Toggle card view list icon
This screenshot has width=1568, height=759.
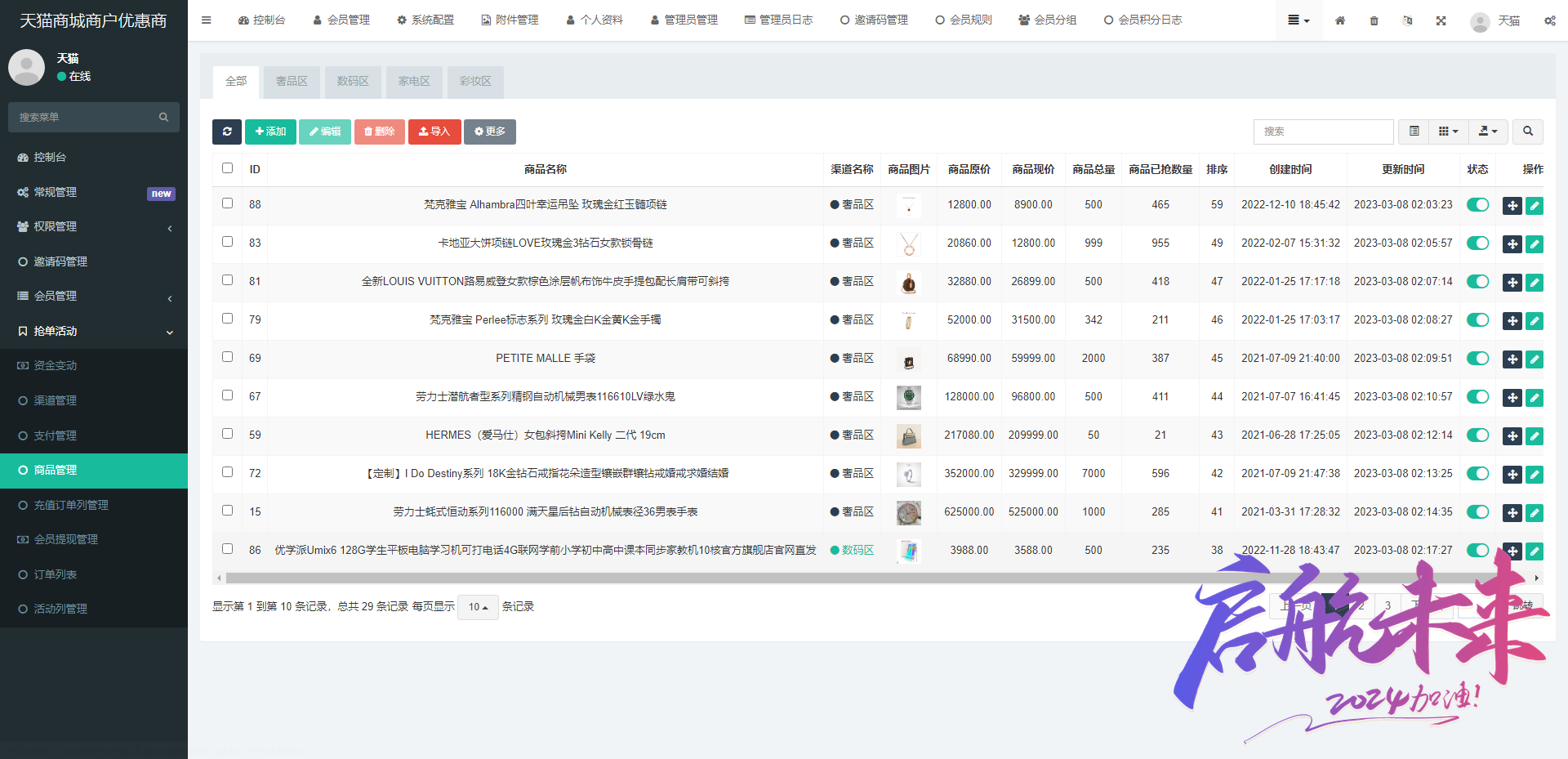point(1414,132)
